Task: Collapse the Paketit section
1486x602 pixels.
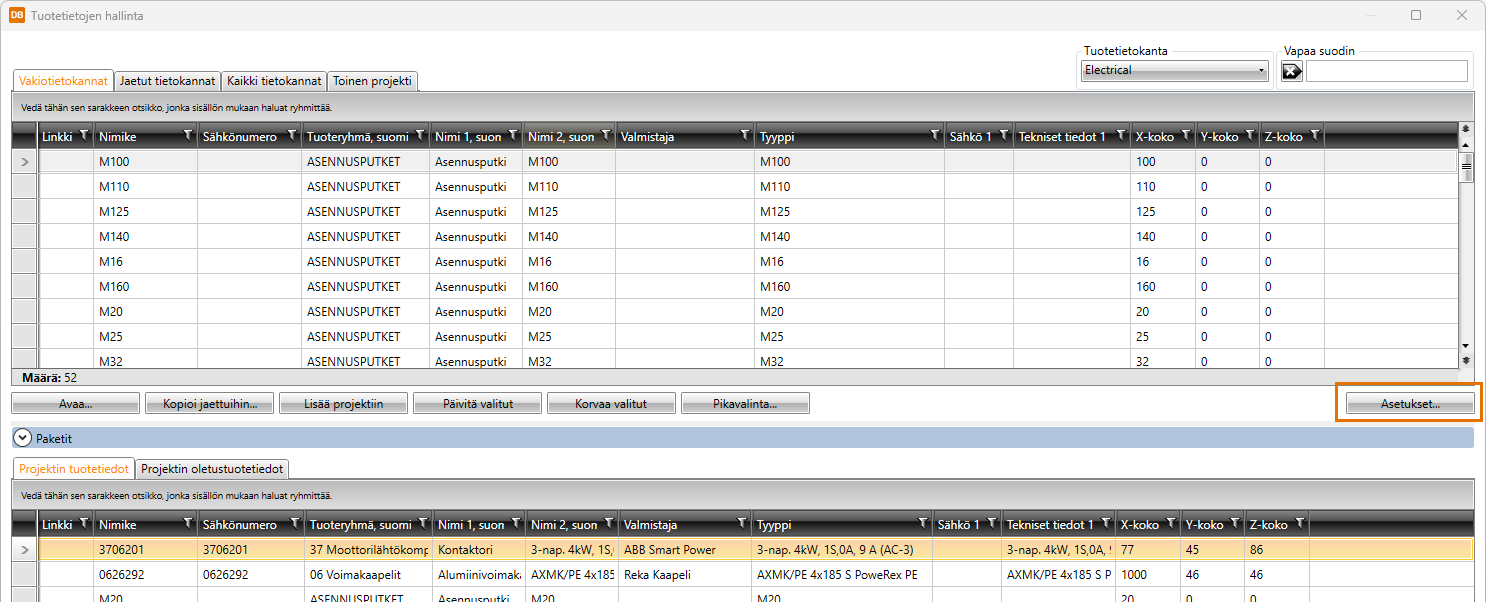Action: click(x=21, y=438)
